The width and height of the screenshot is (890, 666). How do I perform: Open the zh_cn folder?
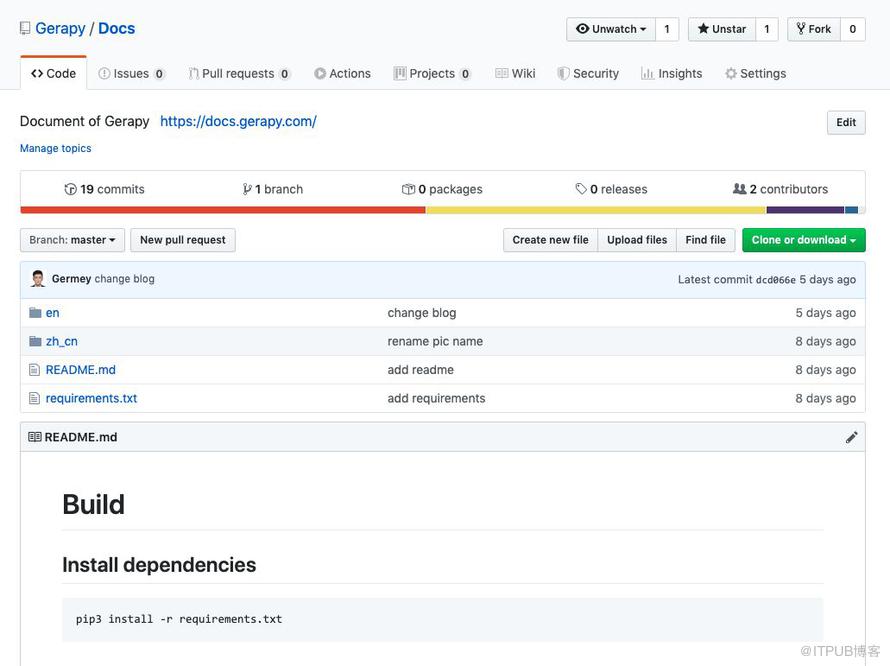62,341
